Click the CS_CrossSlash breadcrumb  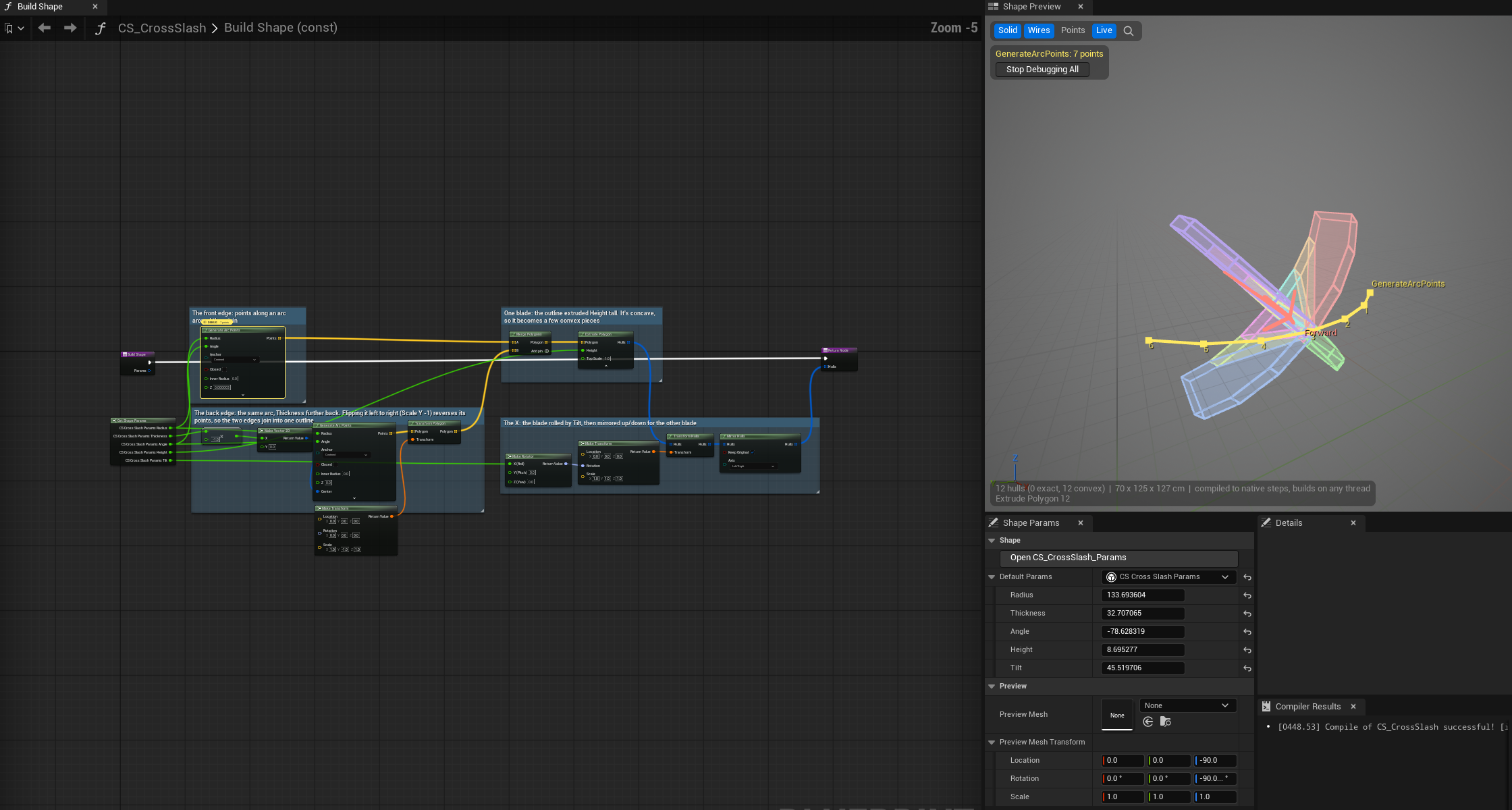tap(162, 28)
